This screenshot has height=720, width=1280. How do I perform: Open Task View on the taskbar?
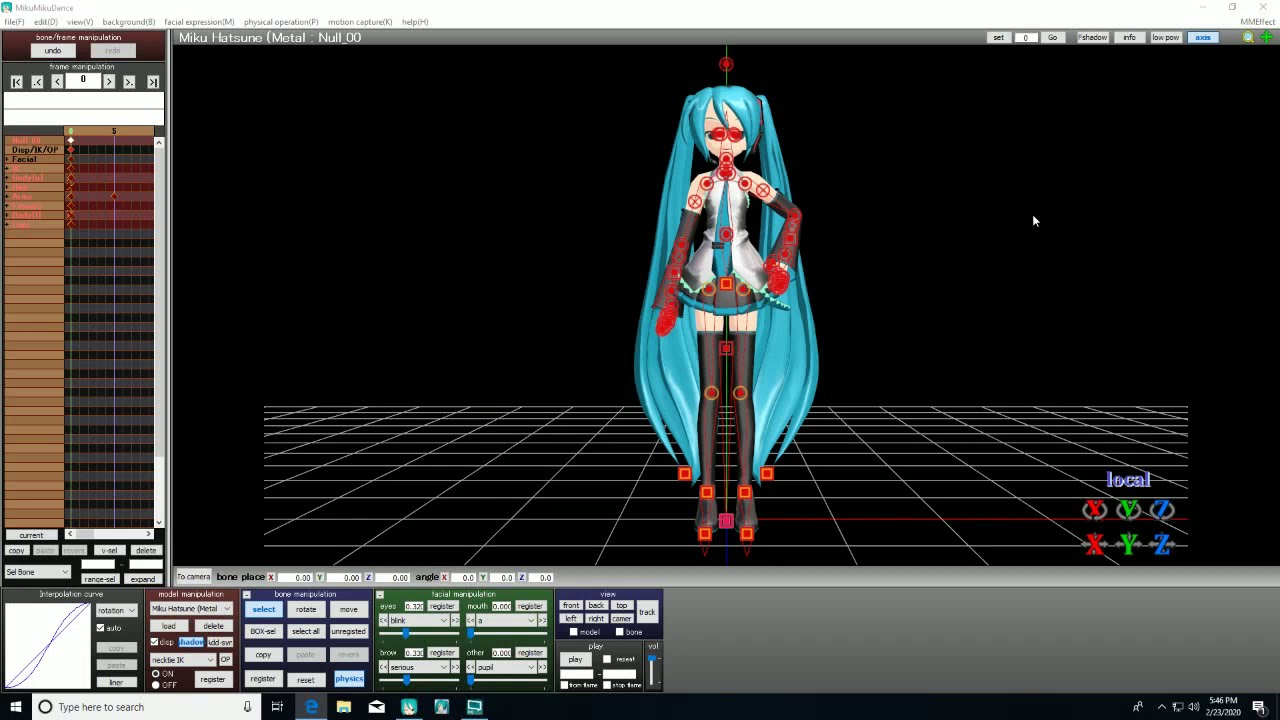[x=277, y=707]
